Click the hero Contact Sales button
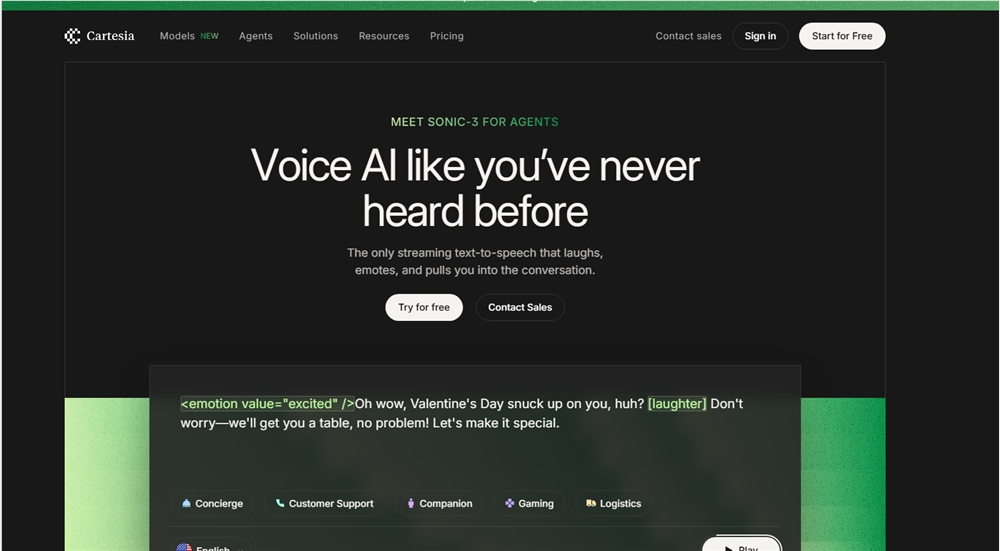The height and width of the screenshot is (551, 1000). tap(520, 307)
